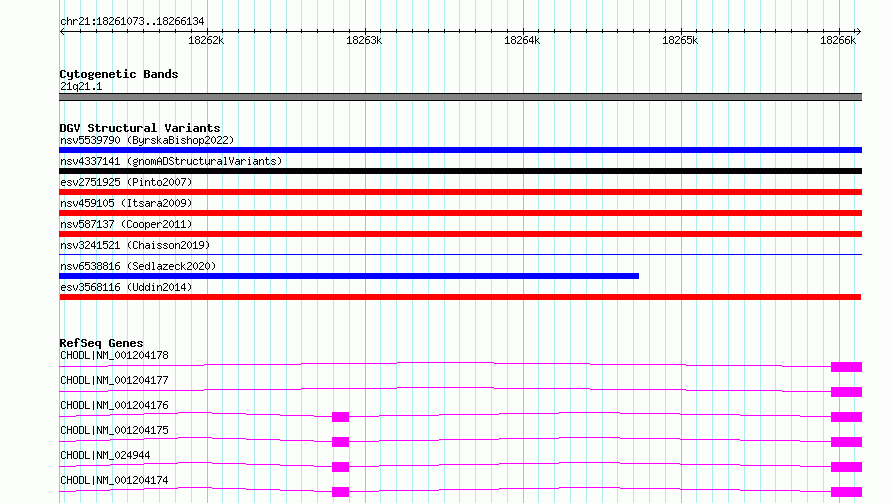The height and width of the screenshot is (503, 890).
Task: Click the 18262k ruler tick label
Action: coord(206,40)
